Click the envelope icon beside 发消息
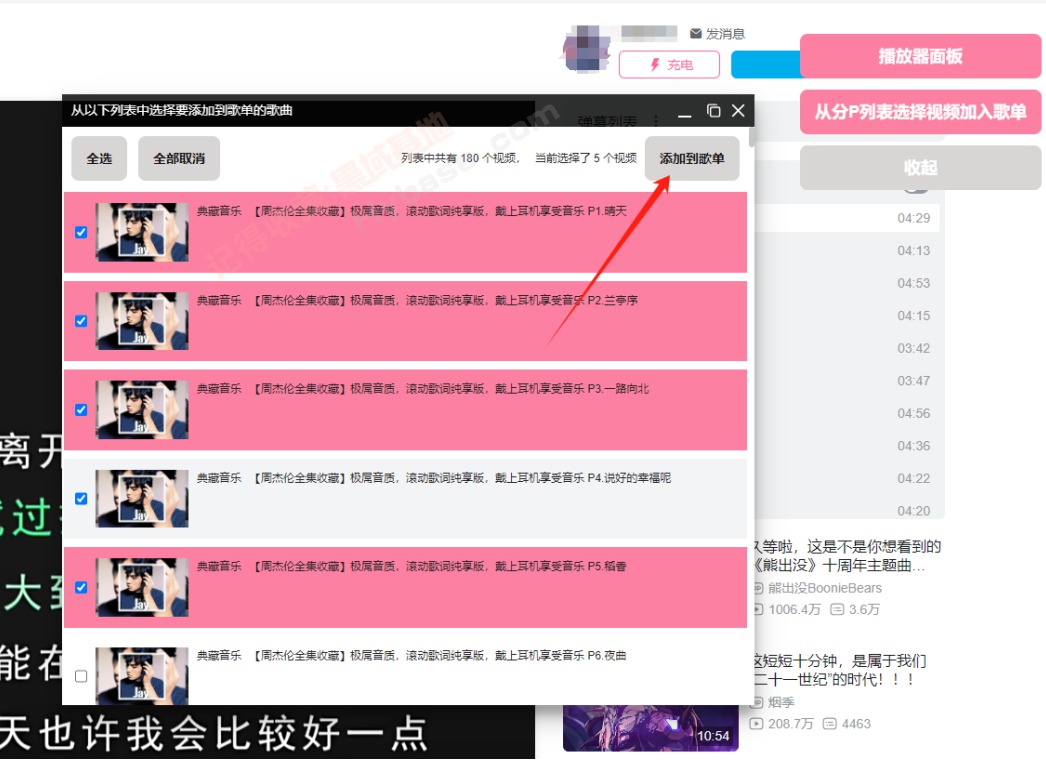The height and width of the screenshot is (763, 1046). 696,33
